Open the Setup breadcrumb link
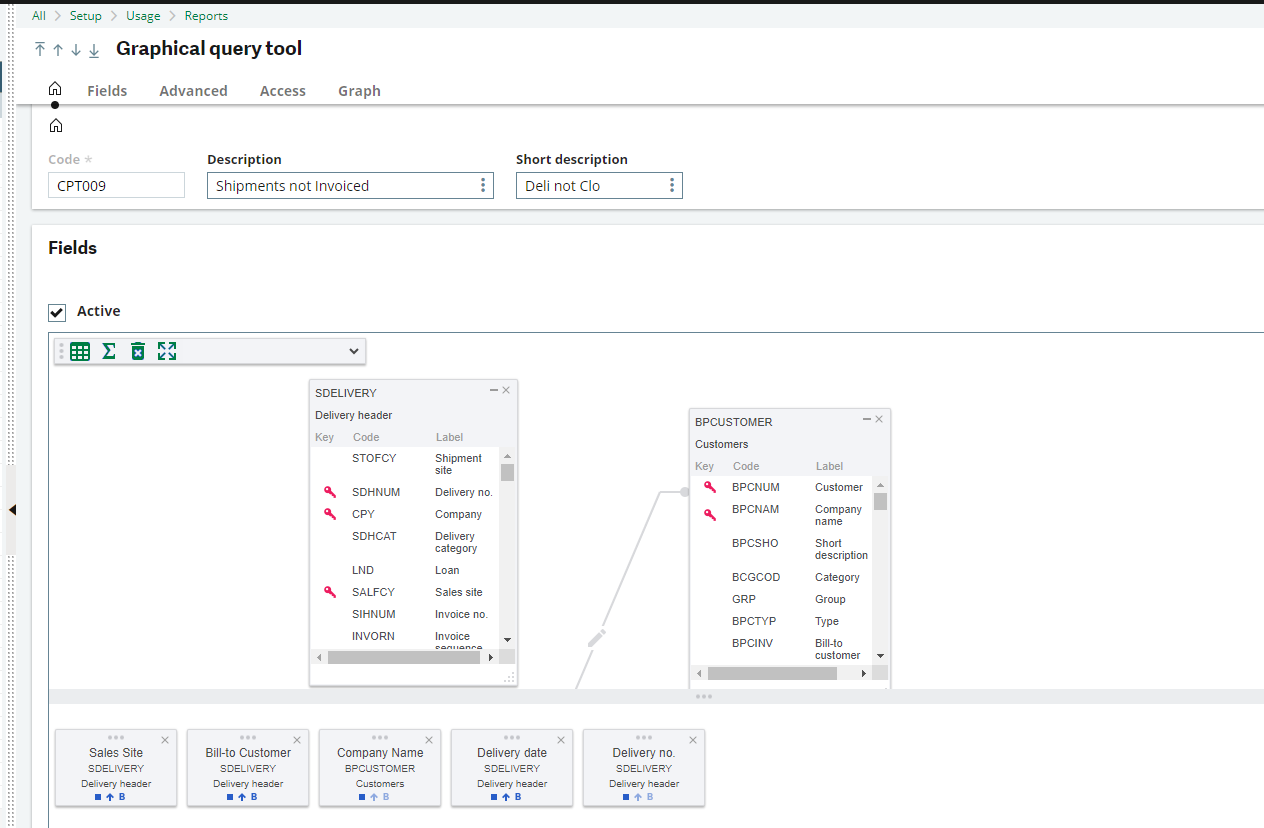The height and width of the screenshot is (828, 1264). click(x=86, y=15)
